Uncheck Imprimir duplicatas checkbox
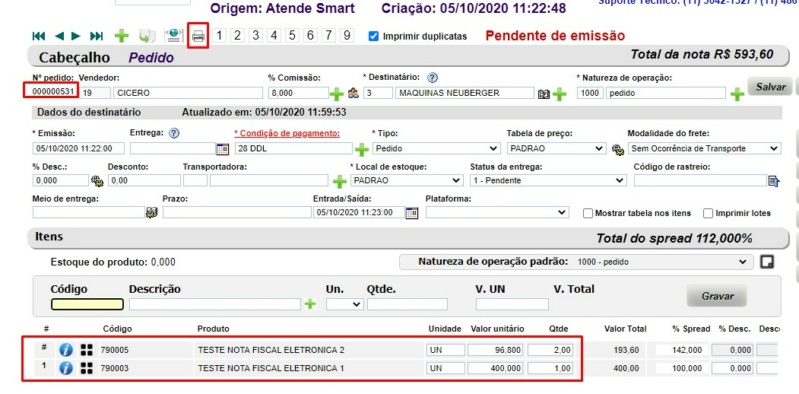799x394 pixels. click(374, 36)
